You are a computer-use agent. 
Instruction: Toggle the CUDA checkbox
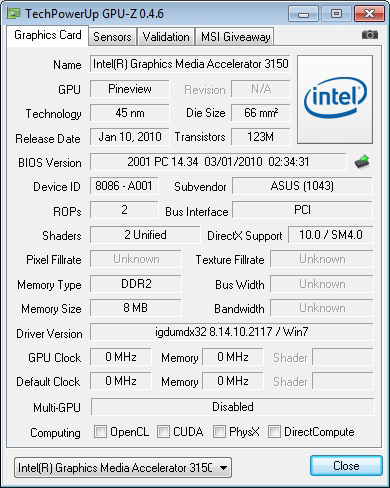pos(163,431)
